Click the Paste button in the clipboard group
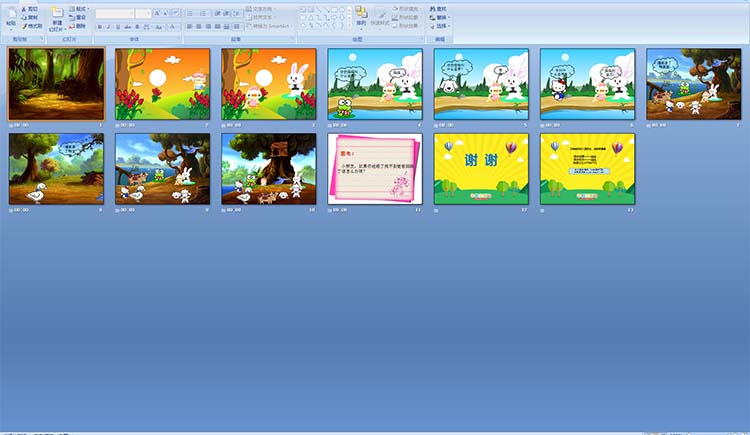750x435 pixels. [11, 18]
